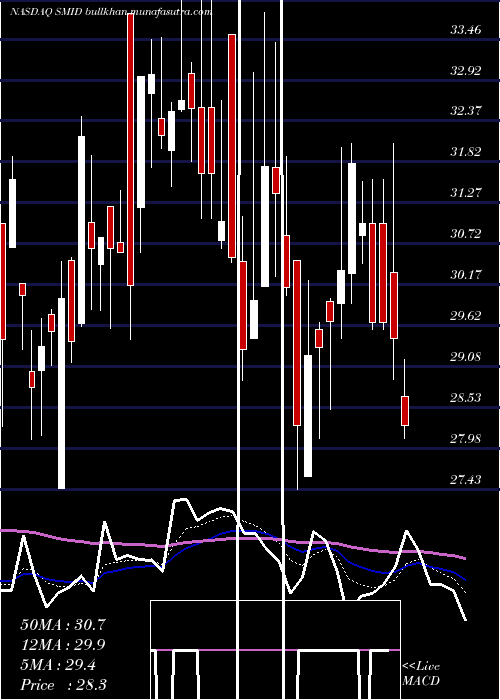Click the 12MA : 29.9 readout
This screenshot has height=700, width=500.
63,645
